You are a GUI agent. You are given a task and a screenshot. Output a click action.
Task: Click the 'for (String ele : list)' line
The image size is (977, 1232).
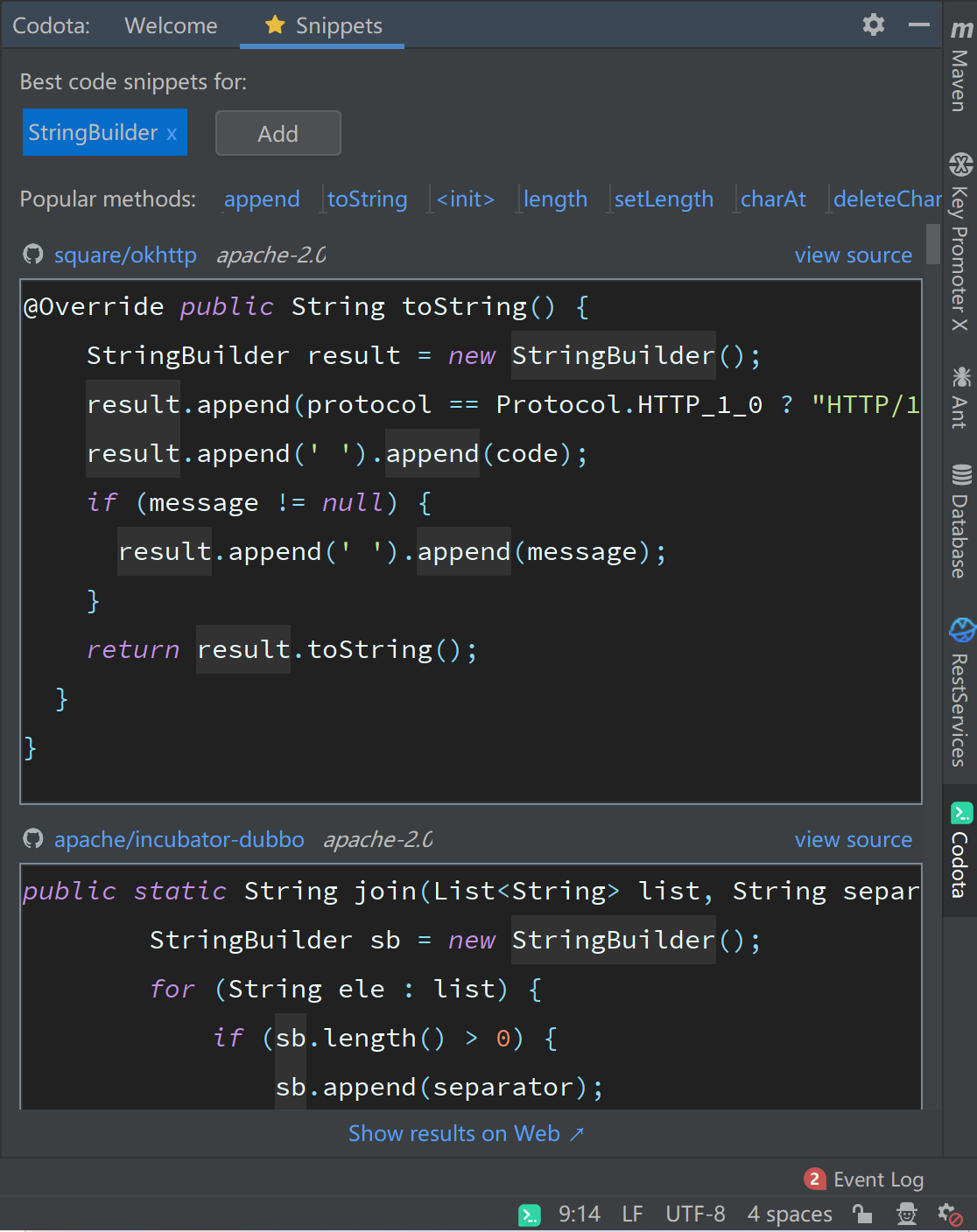coord(346,989)
